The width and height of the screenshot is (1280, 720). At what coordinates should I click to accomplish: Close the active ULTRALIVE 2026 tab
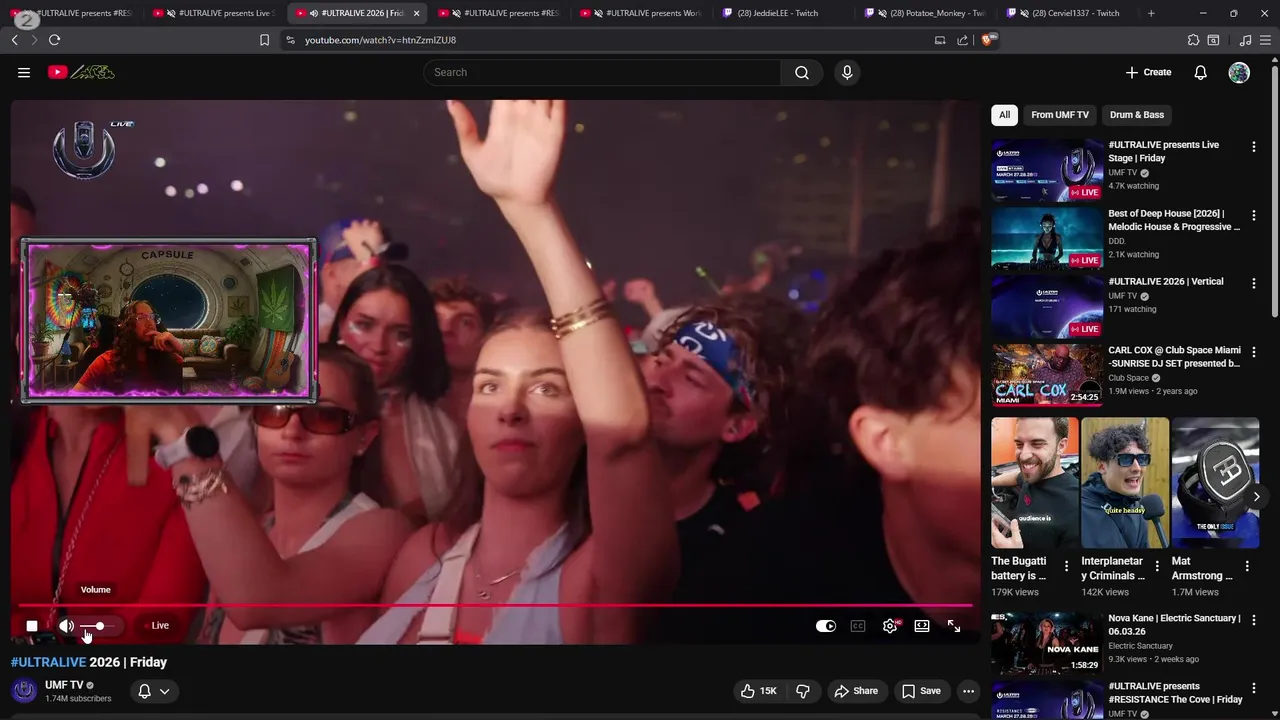coord(417,13)
